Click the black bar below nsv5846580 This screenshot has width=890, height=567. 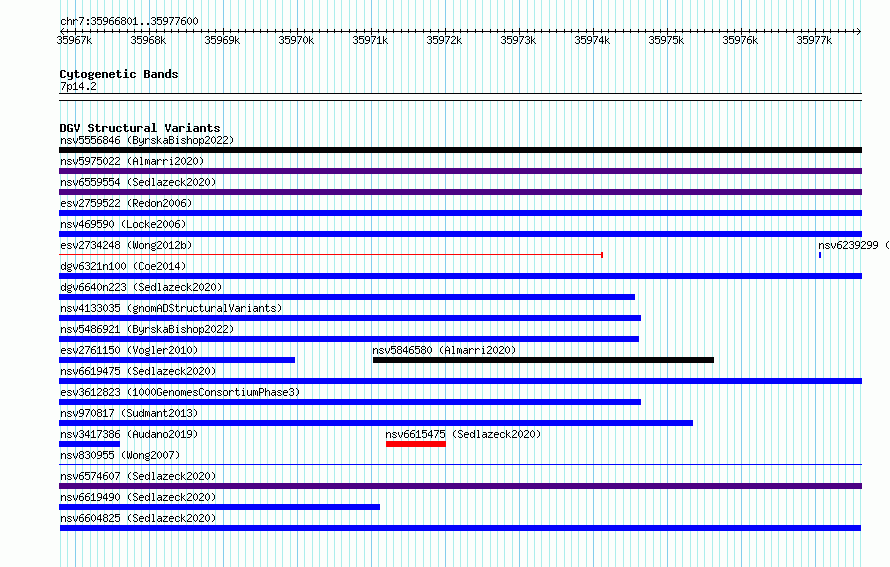point(543,360)
